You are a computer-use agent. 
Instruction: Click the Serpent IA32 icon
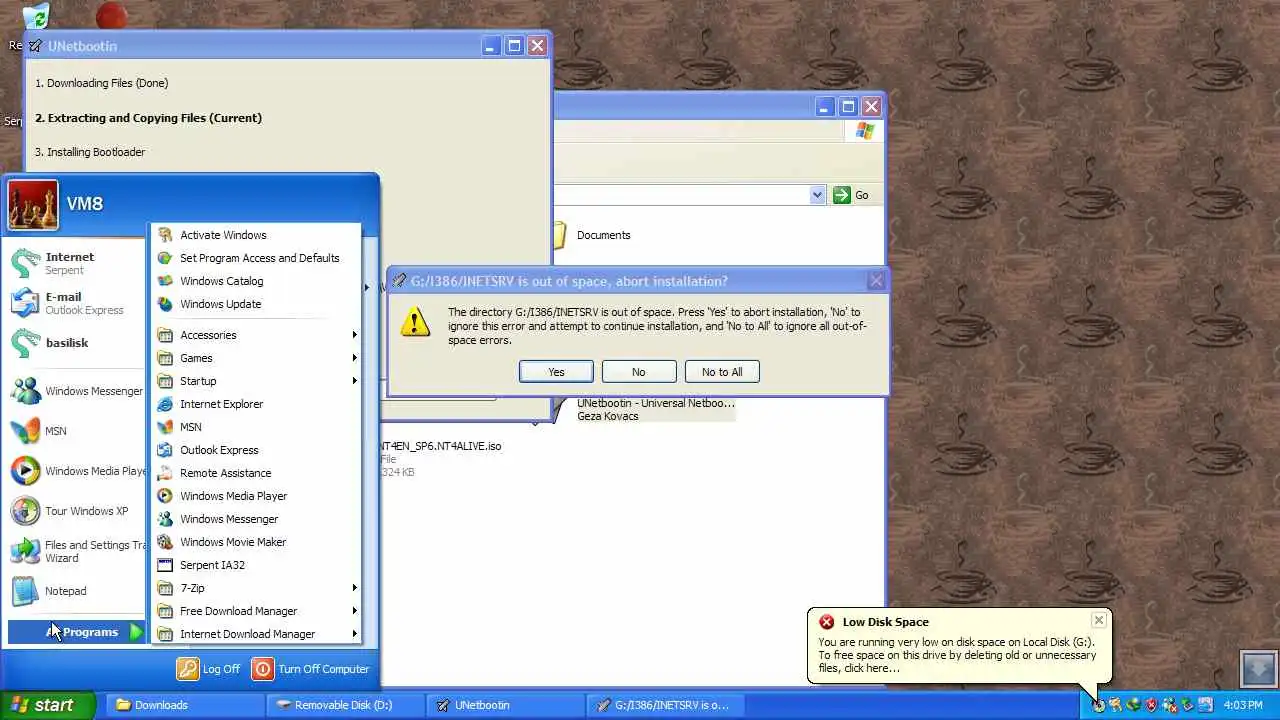165,565
